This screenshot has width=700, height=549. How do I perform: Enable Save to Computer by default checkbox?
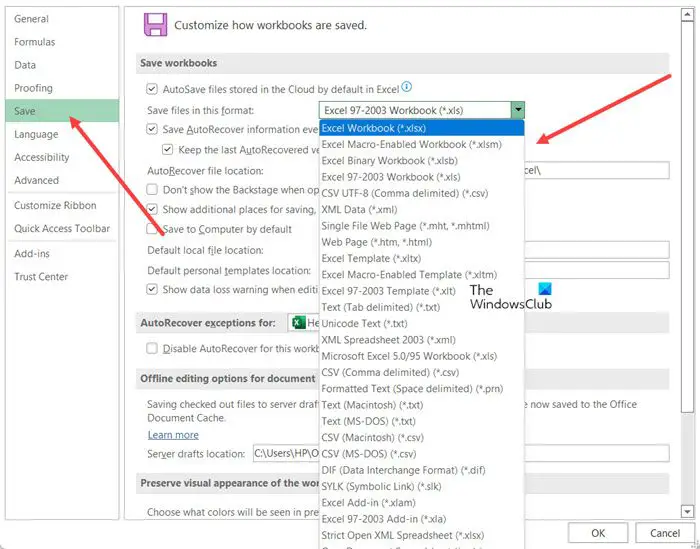152,229
